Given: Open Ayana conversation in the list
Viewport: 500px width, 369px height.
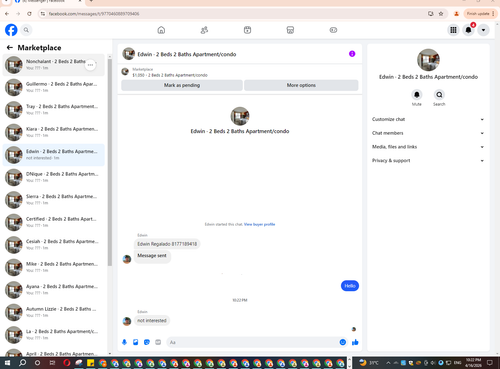Looking at the screenshot, I should point(54,290).
